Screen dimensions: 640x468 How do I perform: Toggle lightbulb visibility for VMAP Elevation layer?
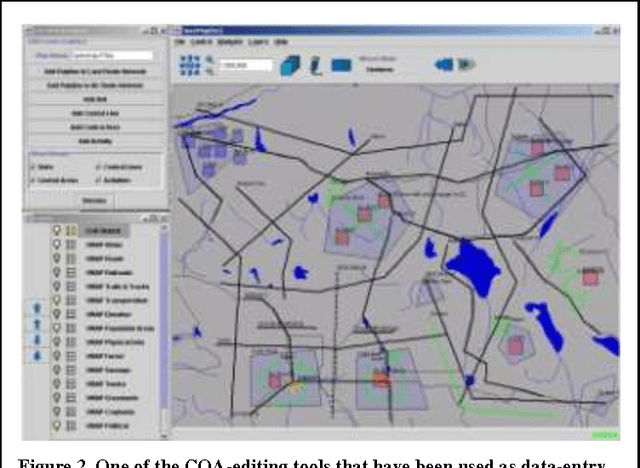[57, 312]
